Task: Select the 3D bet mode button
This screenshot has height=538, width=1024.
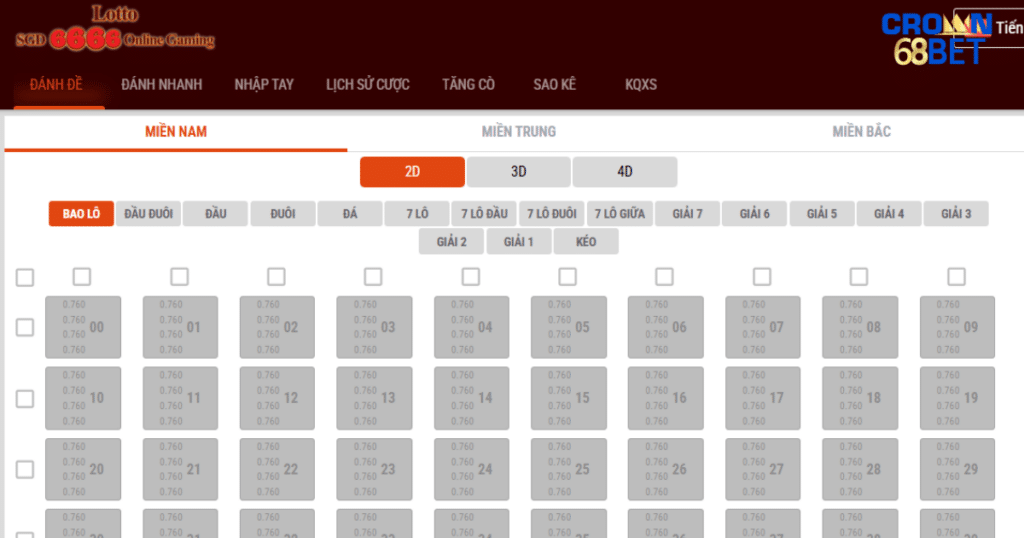Action: pos(518,172)
